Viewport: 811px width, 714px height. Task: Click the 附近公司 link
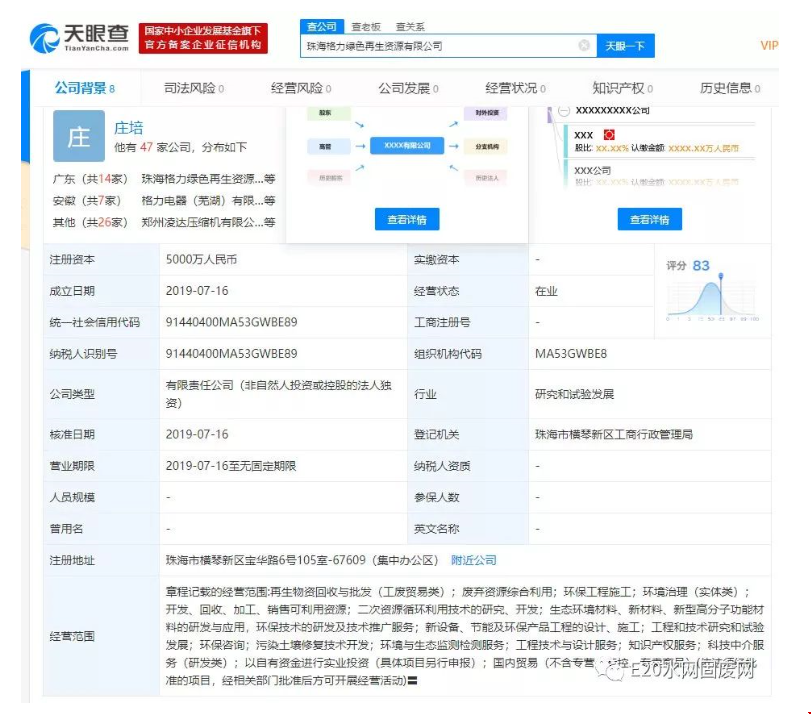point(473,560)
